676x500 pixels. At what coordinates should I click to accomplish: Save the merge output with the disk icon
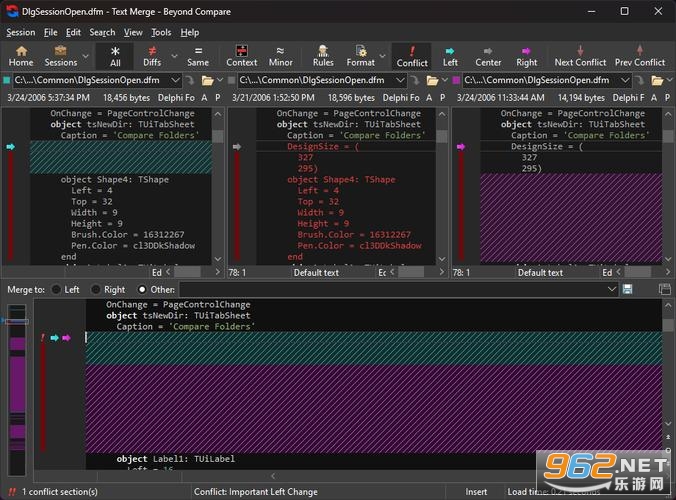click(627, 289)
